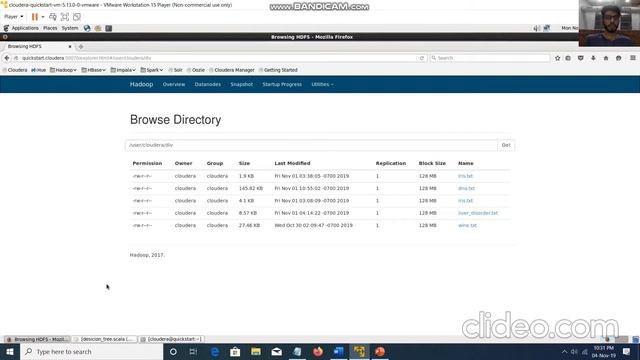Open Snapshot in the Hadoop navbar
The image size is (640, 360).
coord(242,84)
